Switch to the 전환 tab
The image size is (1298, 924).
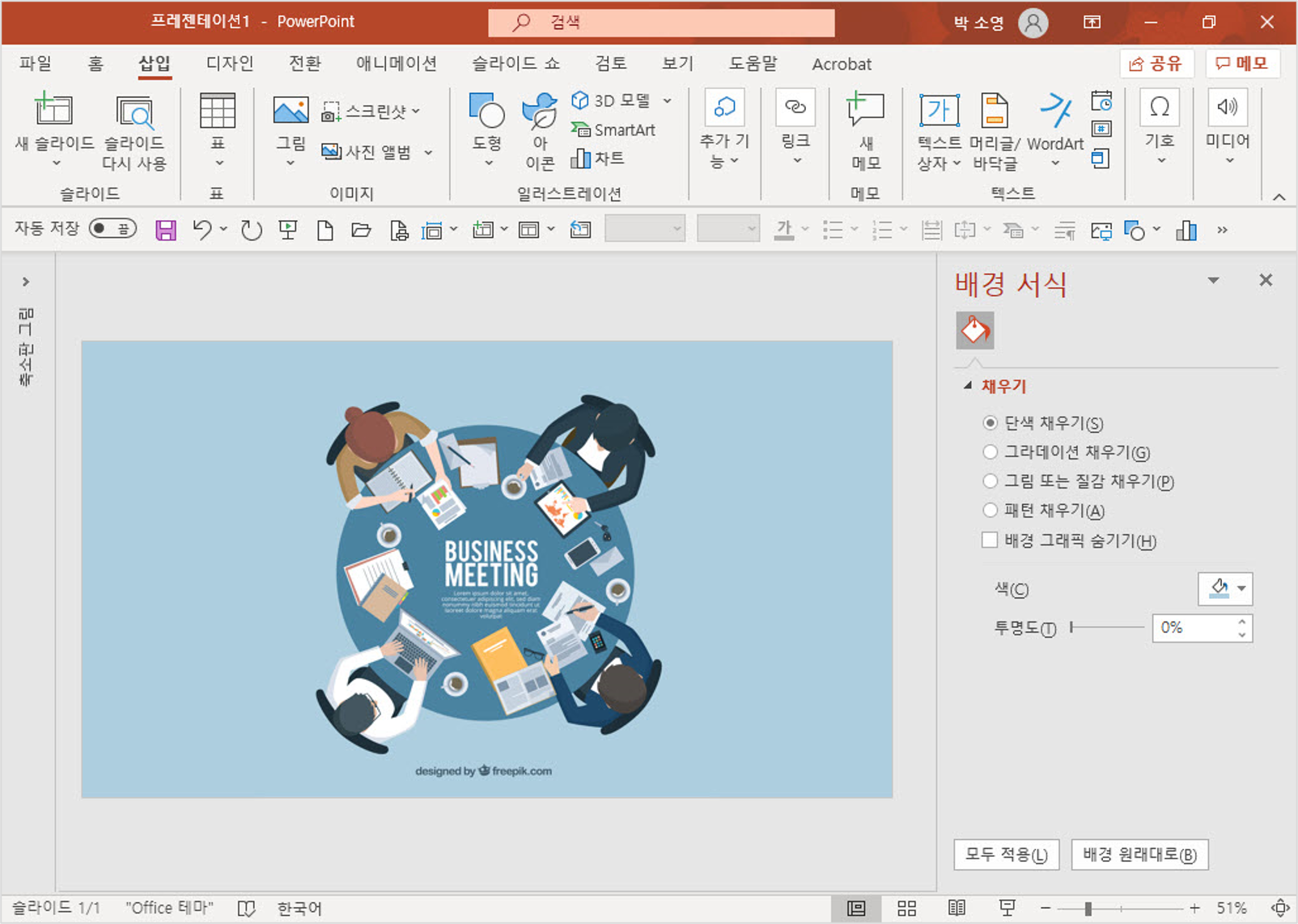305,63
